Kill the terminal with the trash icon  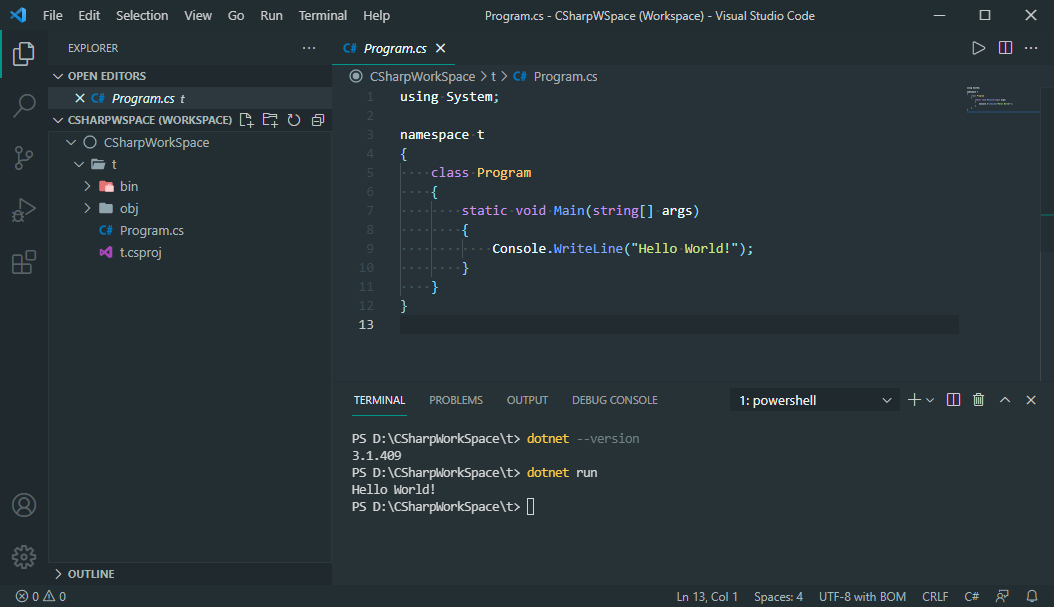click(978, 399)
